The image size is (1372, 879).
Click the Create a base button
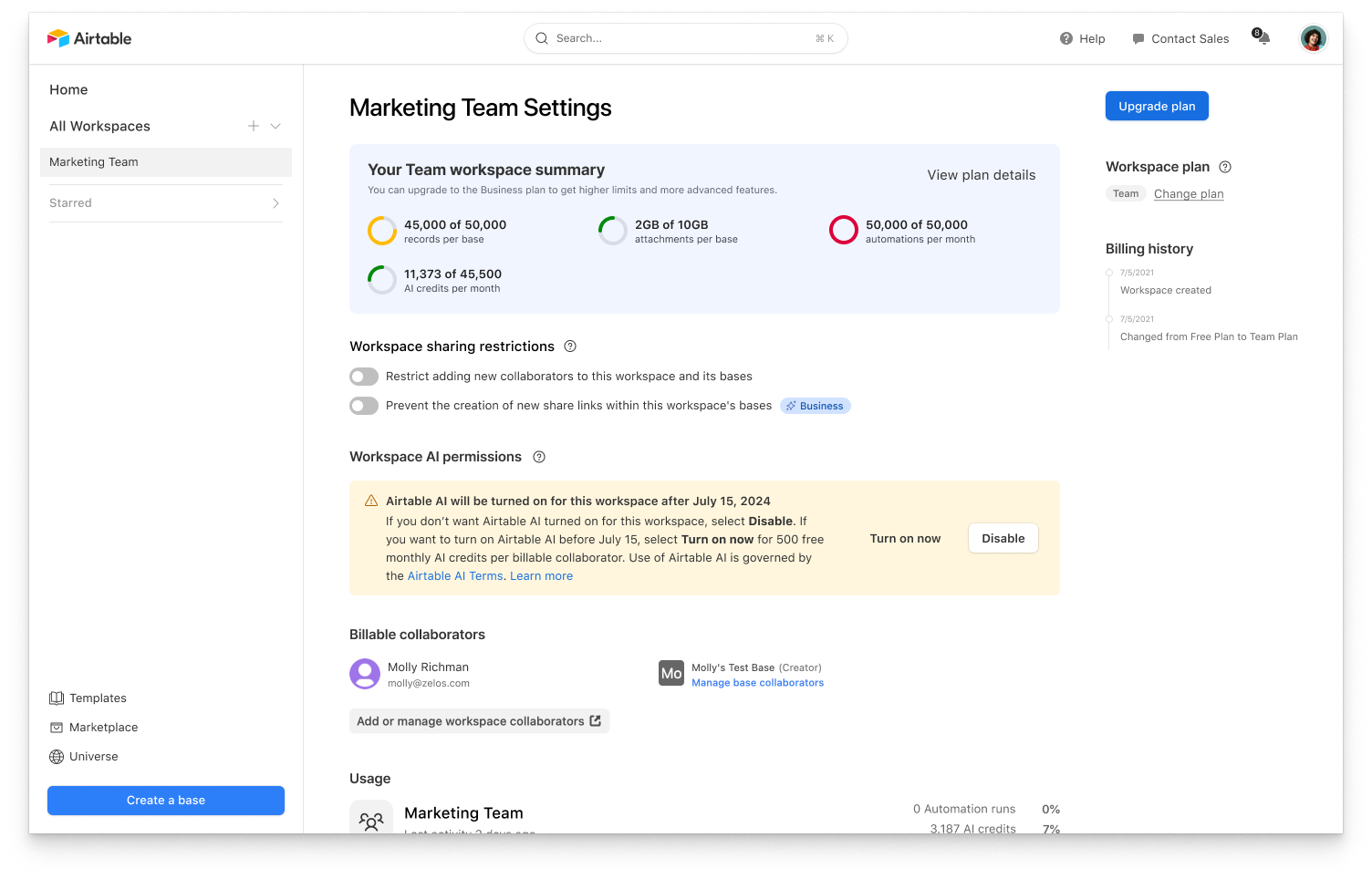166,801
